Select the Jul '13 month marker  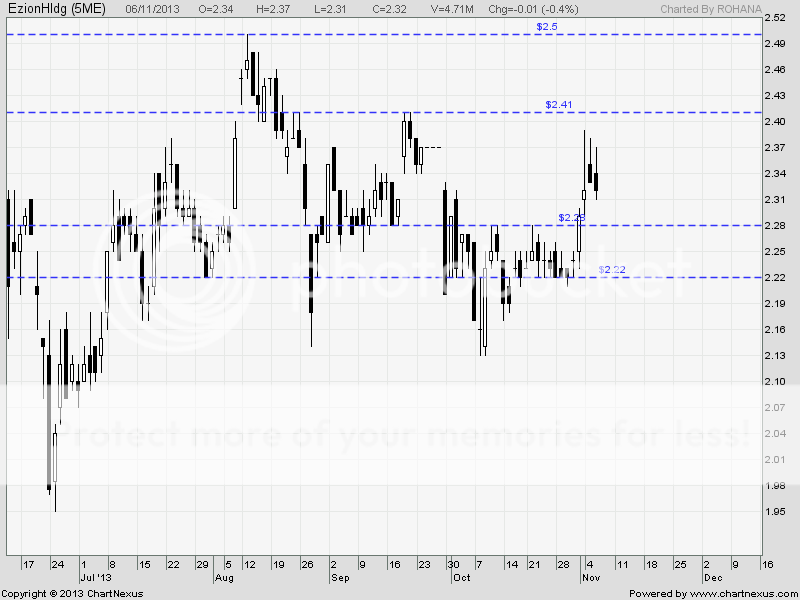[91, 578]
